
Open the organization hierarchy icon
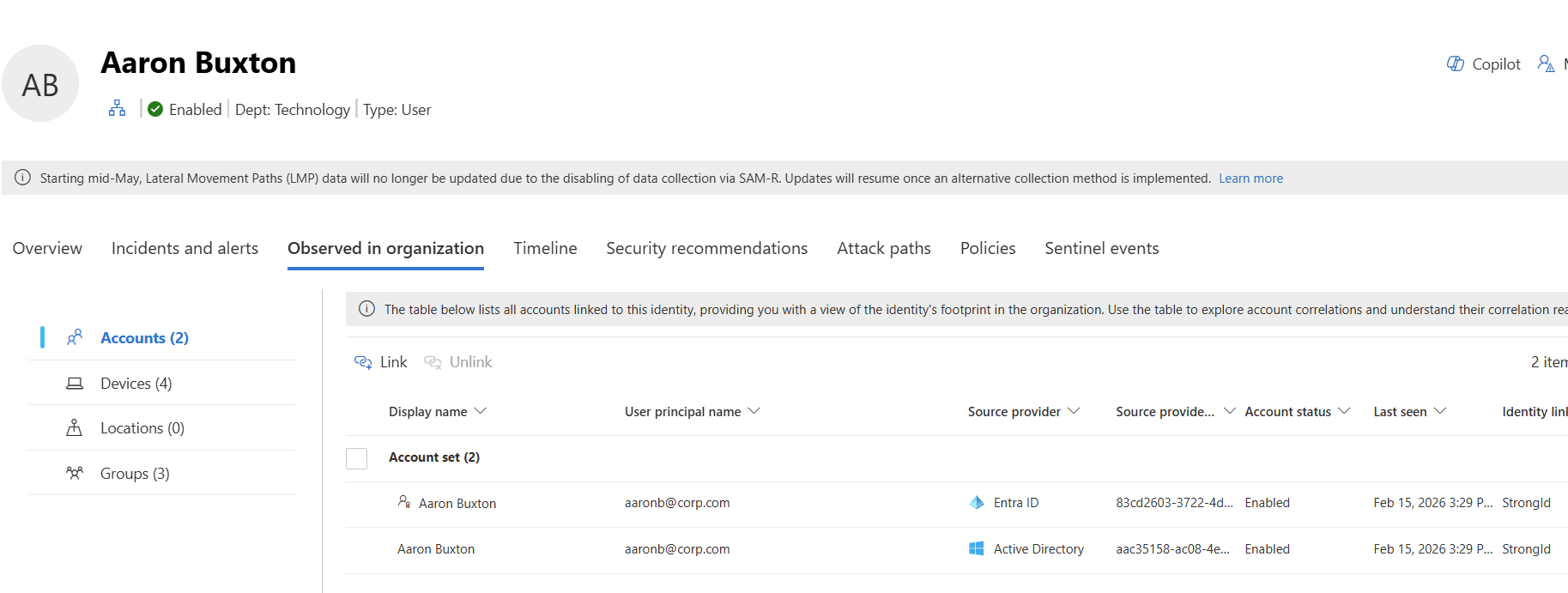tap(118, 108)
